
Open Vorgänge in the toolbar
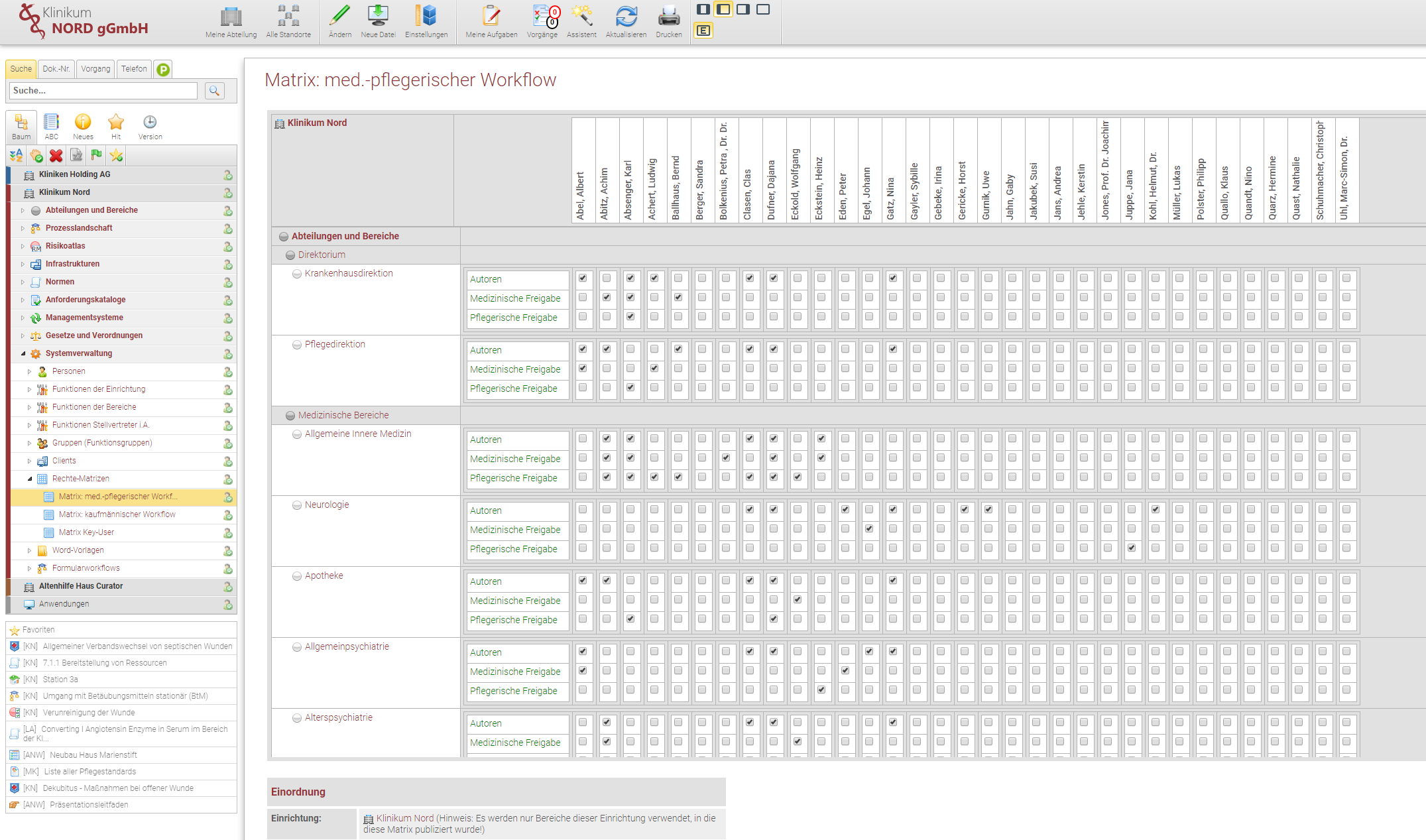(x=542, y=22)
